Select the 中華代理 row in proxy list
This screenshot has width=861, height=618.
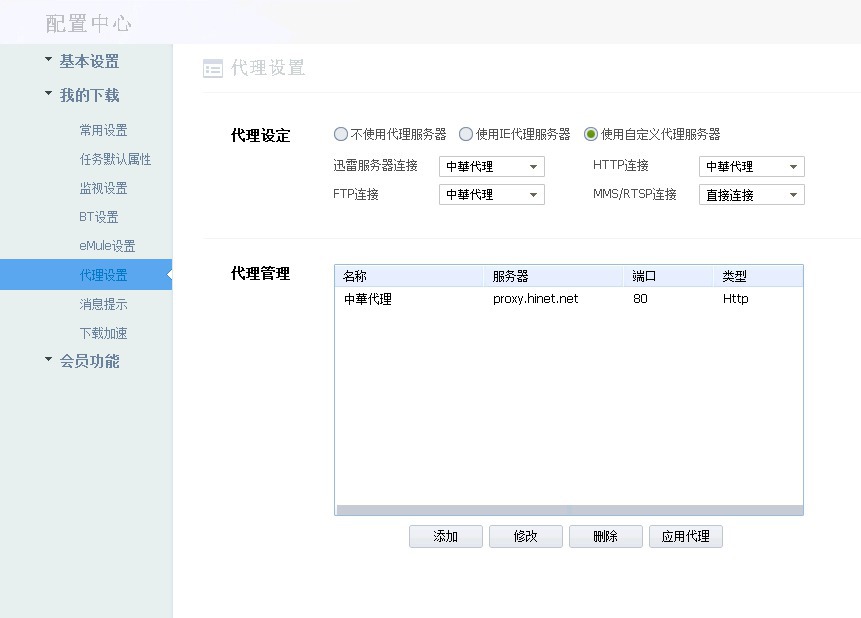coord(568,298)
